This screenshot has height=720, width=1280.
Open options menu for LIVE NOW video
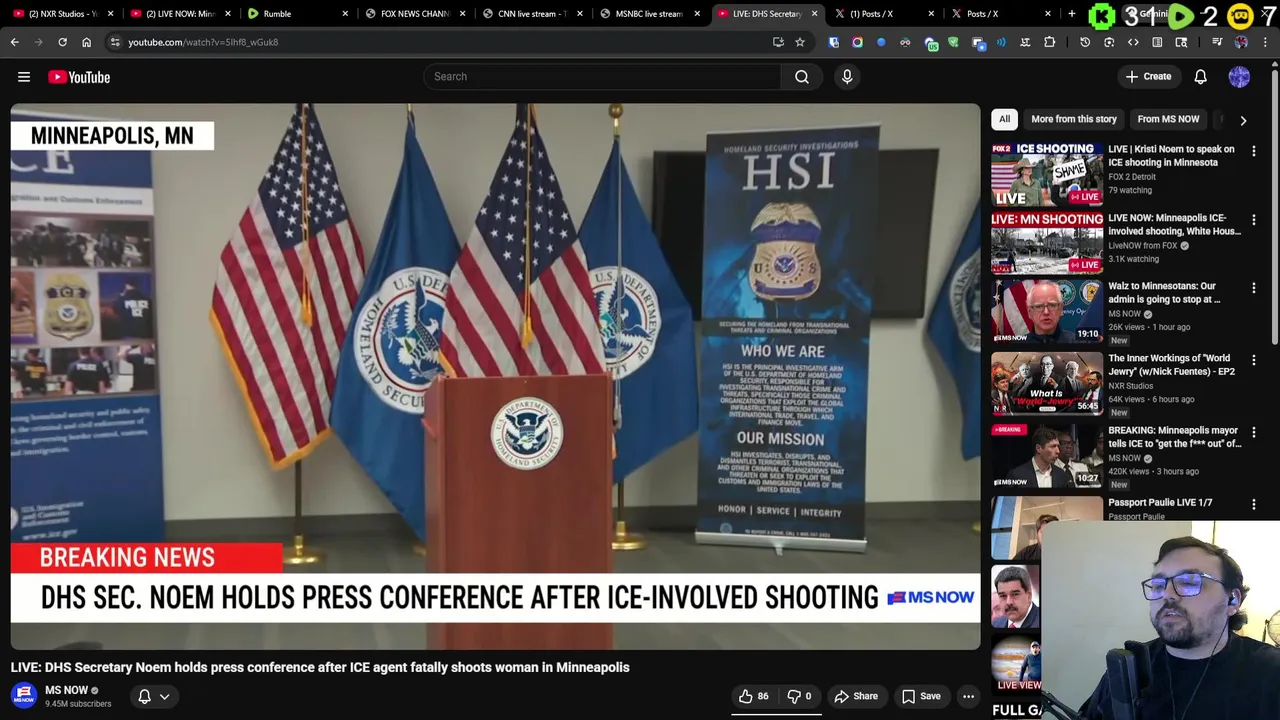pyautogui.click(x=1253, y=219)
